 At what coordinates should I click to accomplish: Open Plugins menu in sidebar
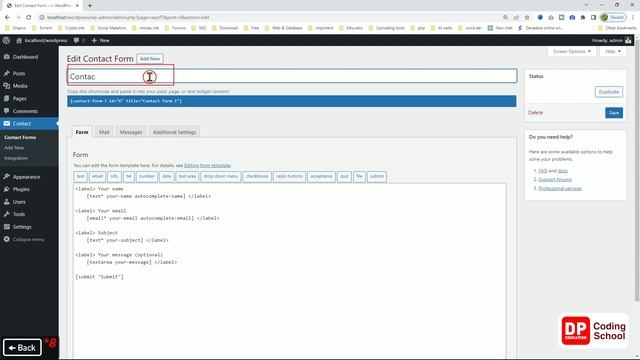[x=21, y=189]
